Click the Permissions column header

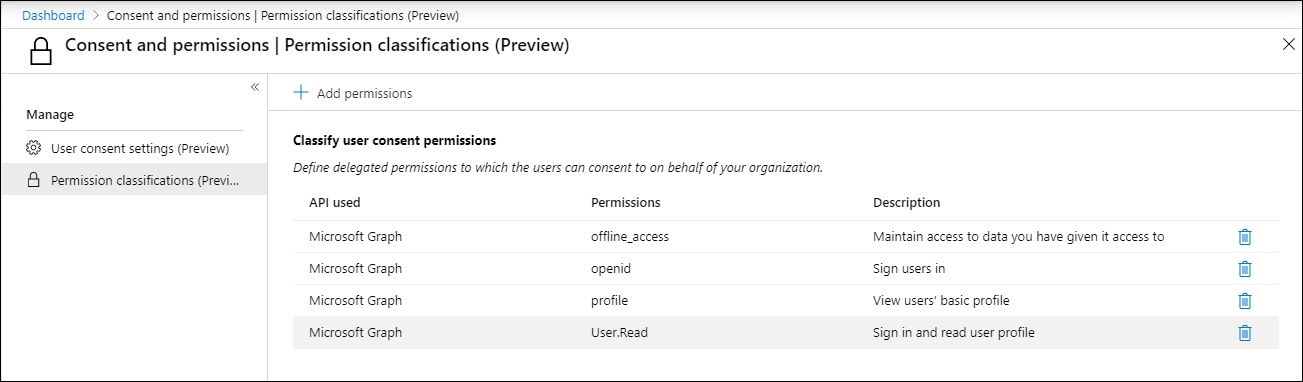click(x=626, y=202)
